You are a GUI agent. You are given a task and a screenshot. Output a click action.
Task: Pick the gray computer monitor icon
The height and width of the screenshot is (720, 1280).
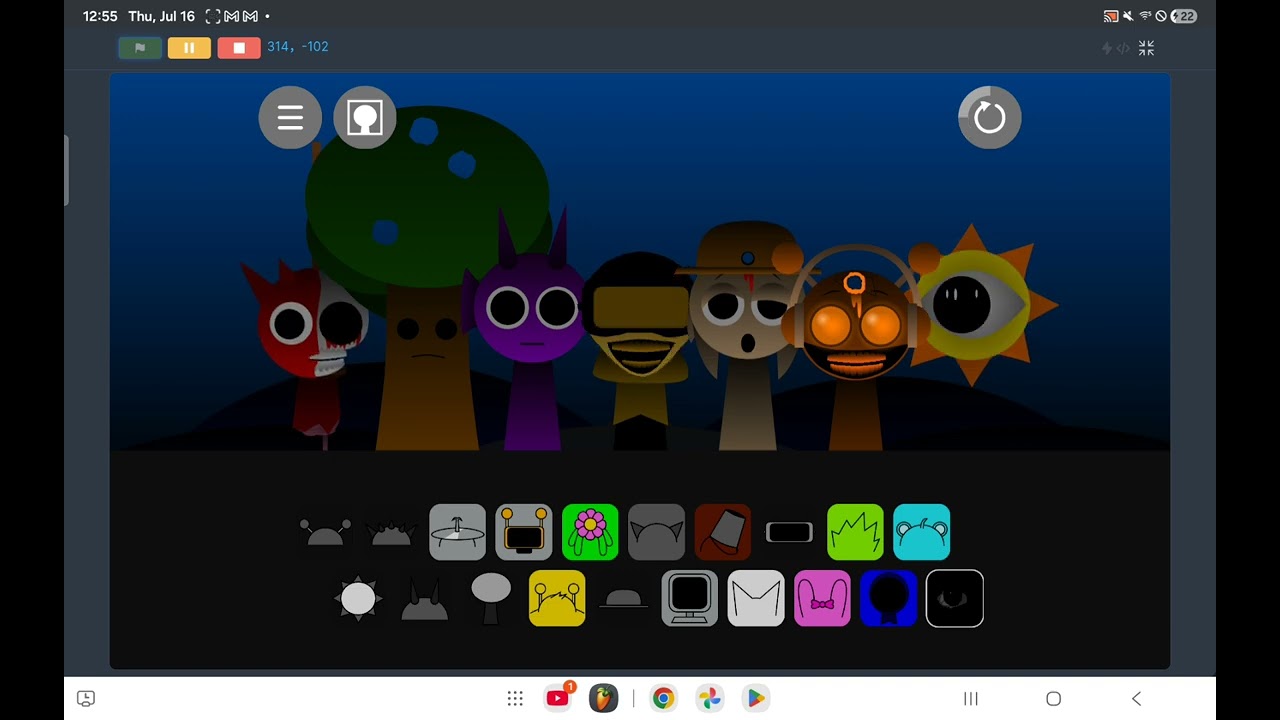(x=690, y=598)
